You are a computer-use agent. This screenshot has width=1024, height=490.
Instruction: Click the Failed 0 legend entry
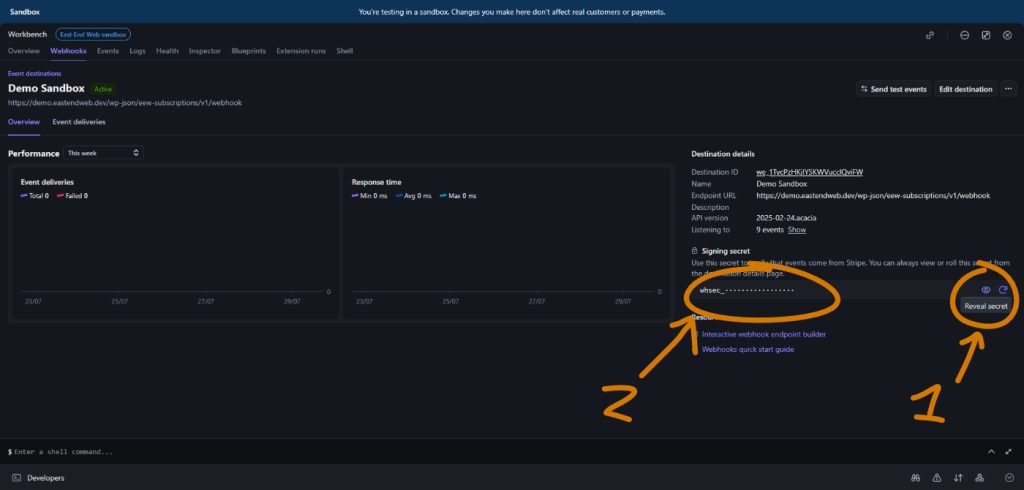tap(72, 196)
